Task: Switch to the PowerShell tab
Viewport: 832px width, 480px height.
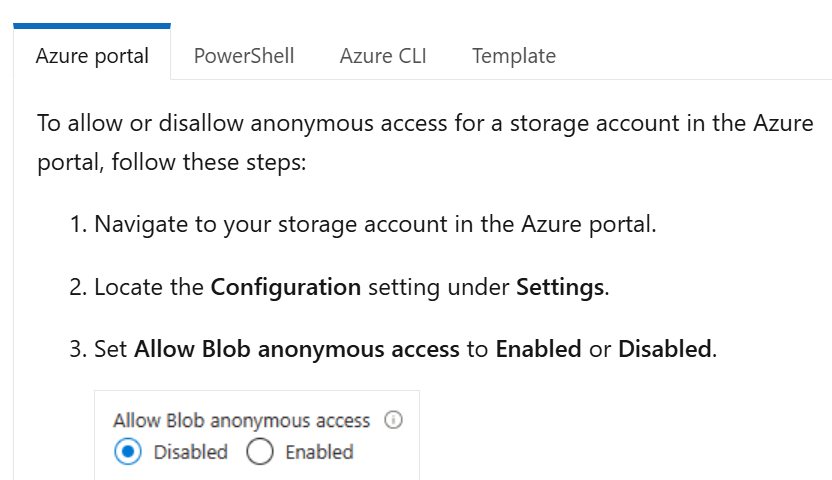Action: (244, 56)
